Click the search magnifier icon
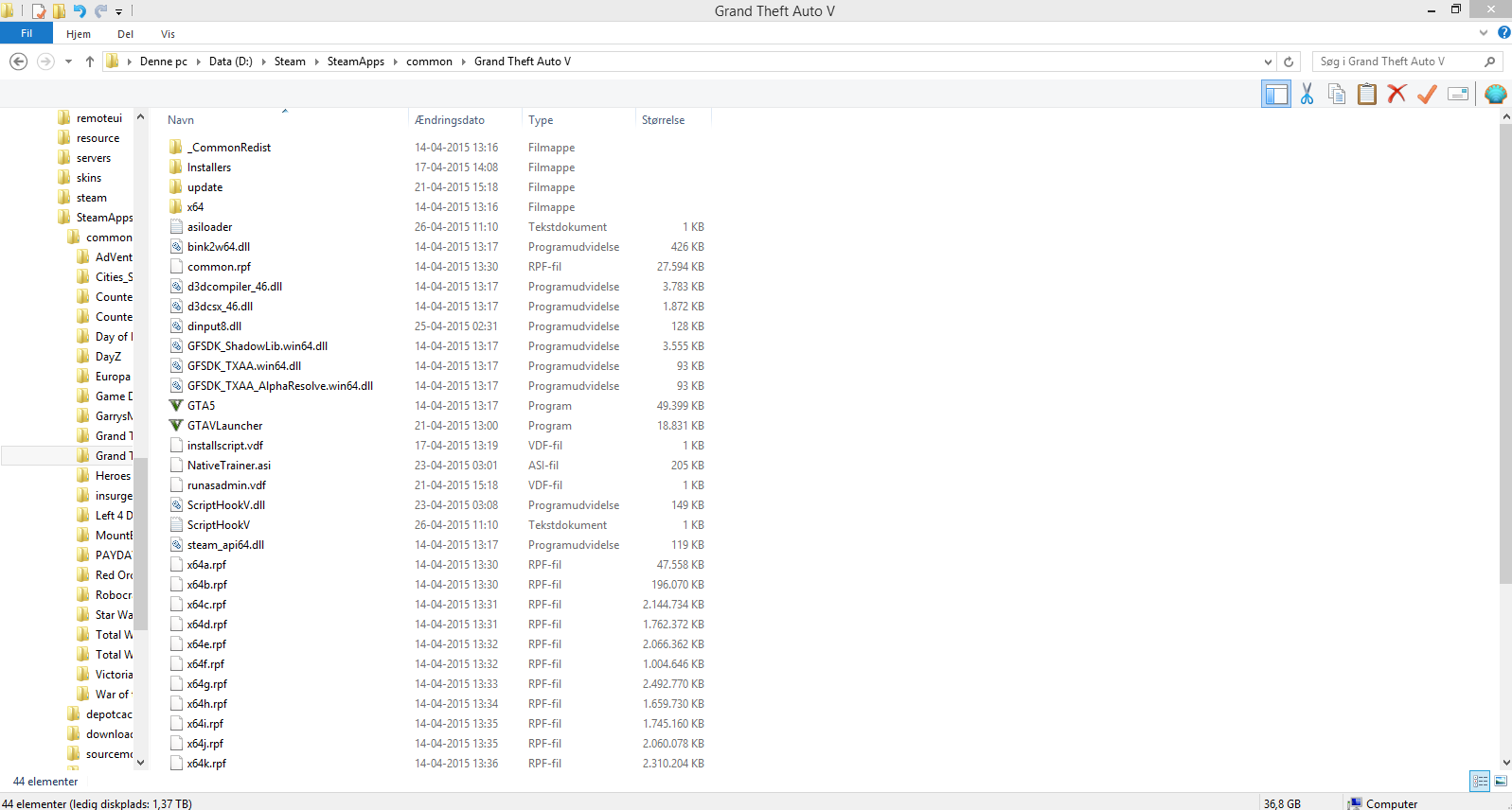The image size is (1512, 810). tap(1490, 62)
